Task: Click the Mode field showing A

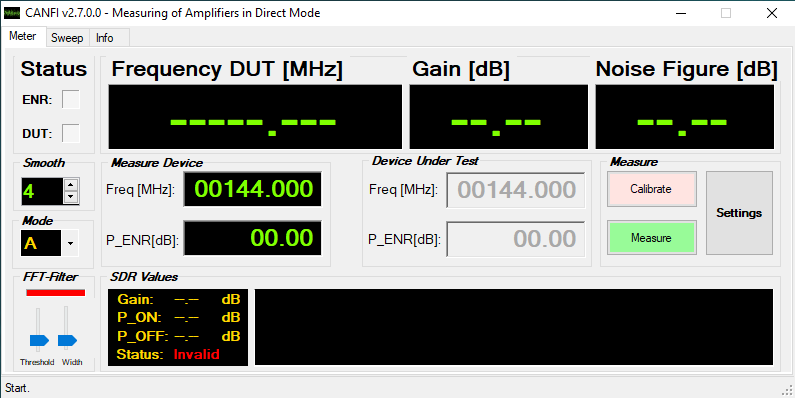Action: (42, 243)
